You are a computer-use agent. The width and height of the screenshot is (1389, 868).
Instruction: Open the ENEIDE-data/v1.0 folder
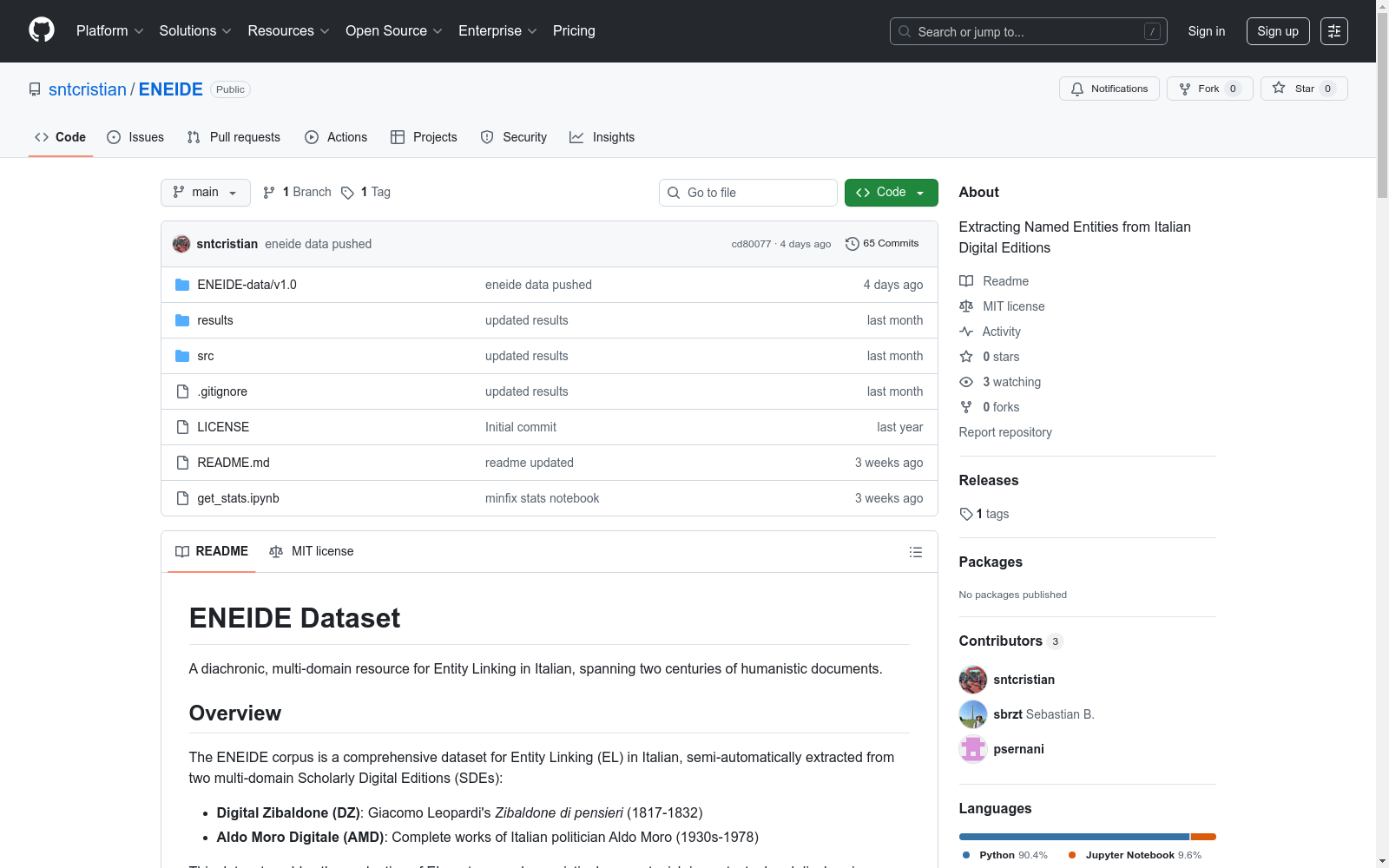[x=247, y=285]
